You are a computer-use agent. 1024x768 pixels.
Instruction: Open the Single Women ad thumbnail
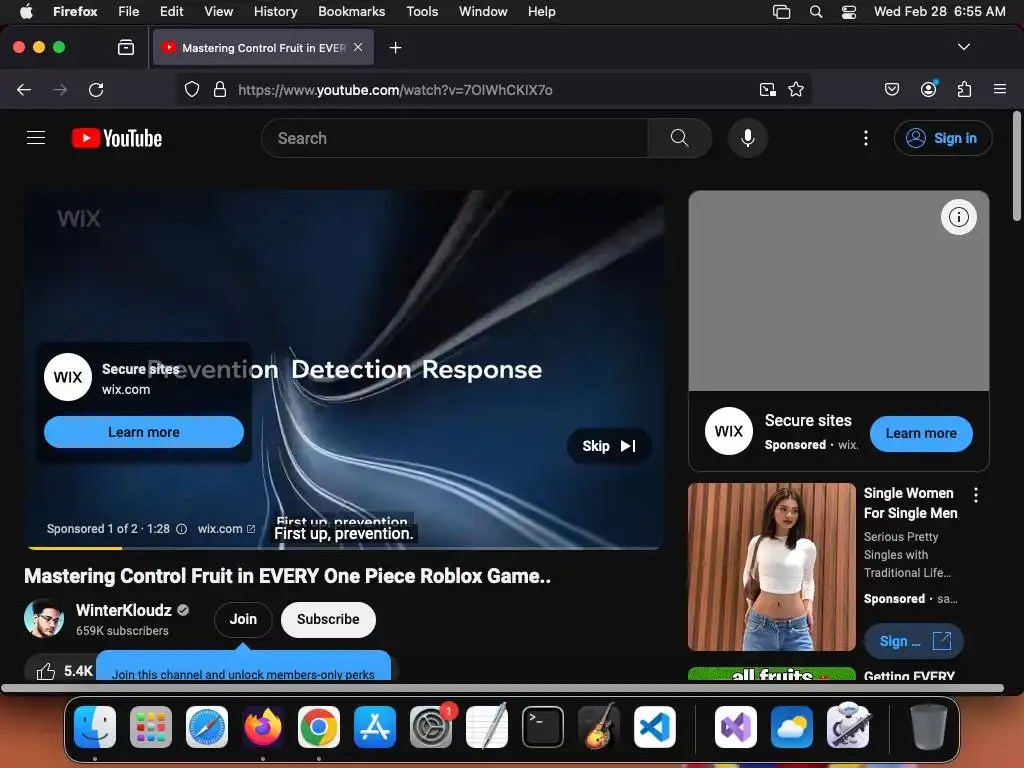point(772,567)
